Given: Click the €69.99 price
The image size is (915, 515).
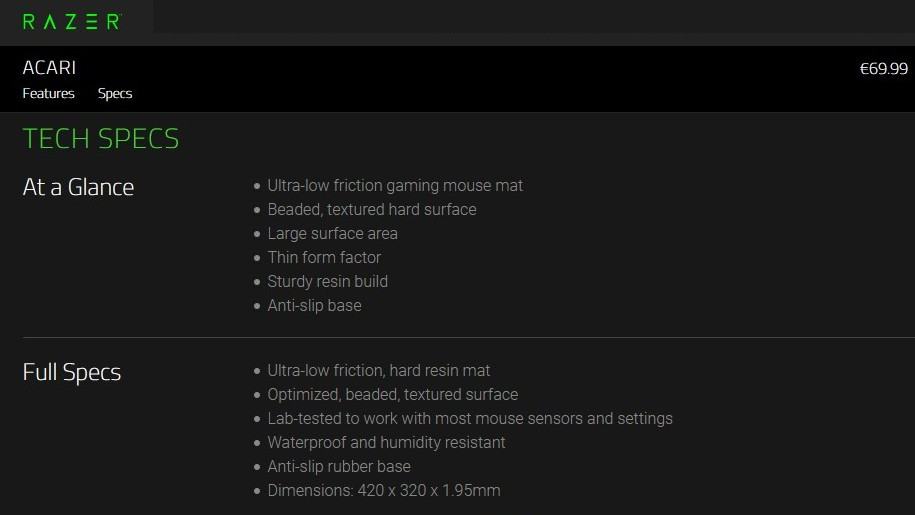Looking at the screenshot, I should click(x=883, y=69).
